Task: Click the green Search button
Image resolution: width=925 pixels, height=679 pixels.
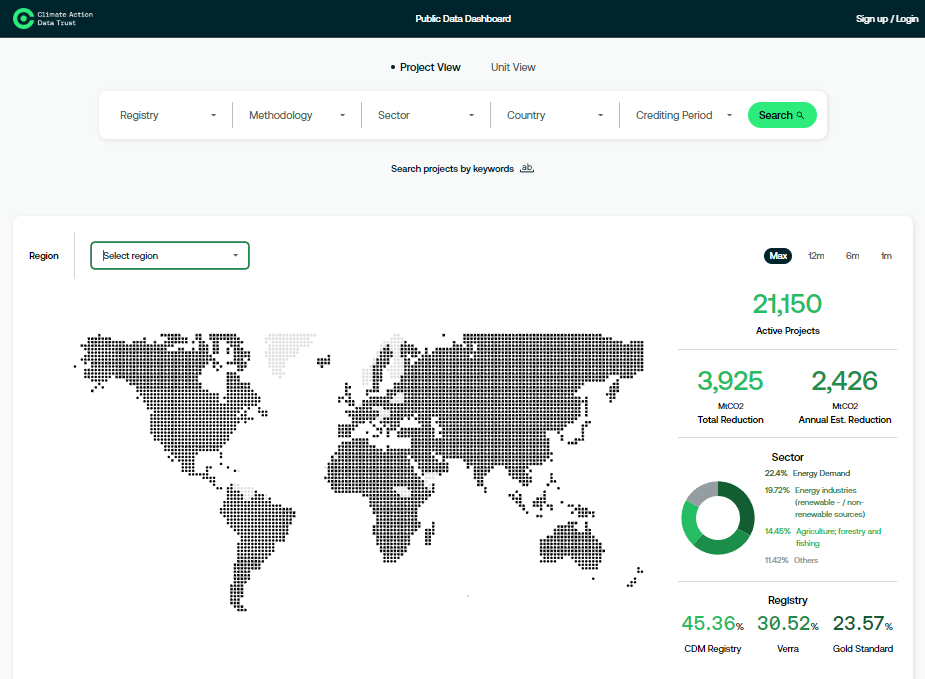Action: tap(782, 115)
